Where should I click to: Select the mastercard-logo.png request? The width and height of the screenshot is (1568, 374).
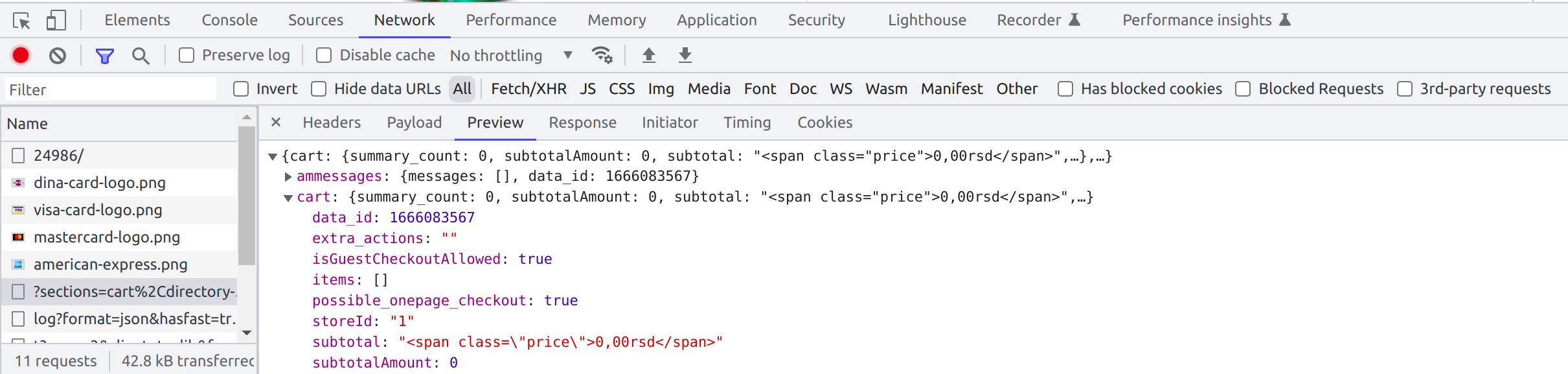coord(108,237)
